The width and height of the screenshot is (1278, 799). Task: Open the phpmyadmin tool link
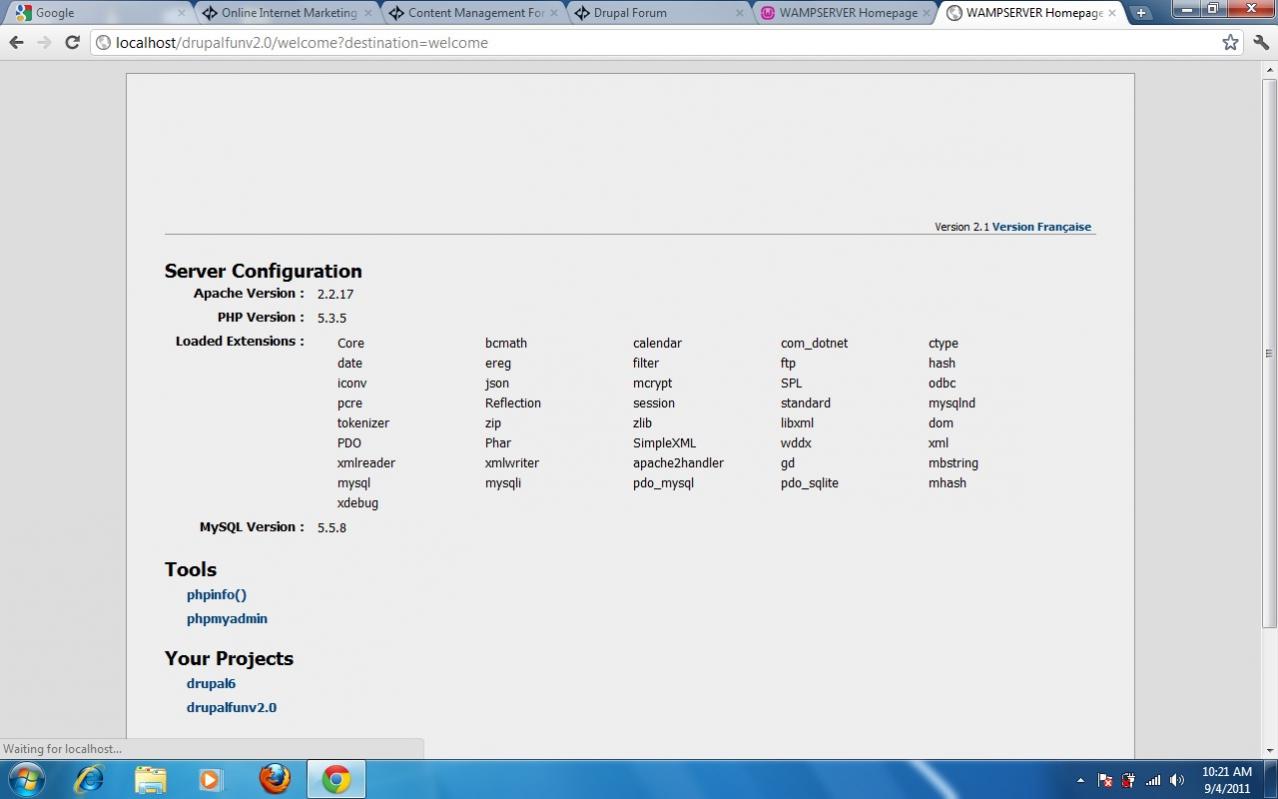227,618
